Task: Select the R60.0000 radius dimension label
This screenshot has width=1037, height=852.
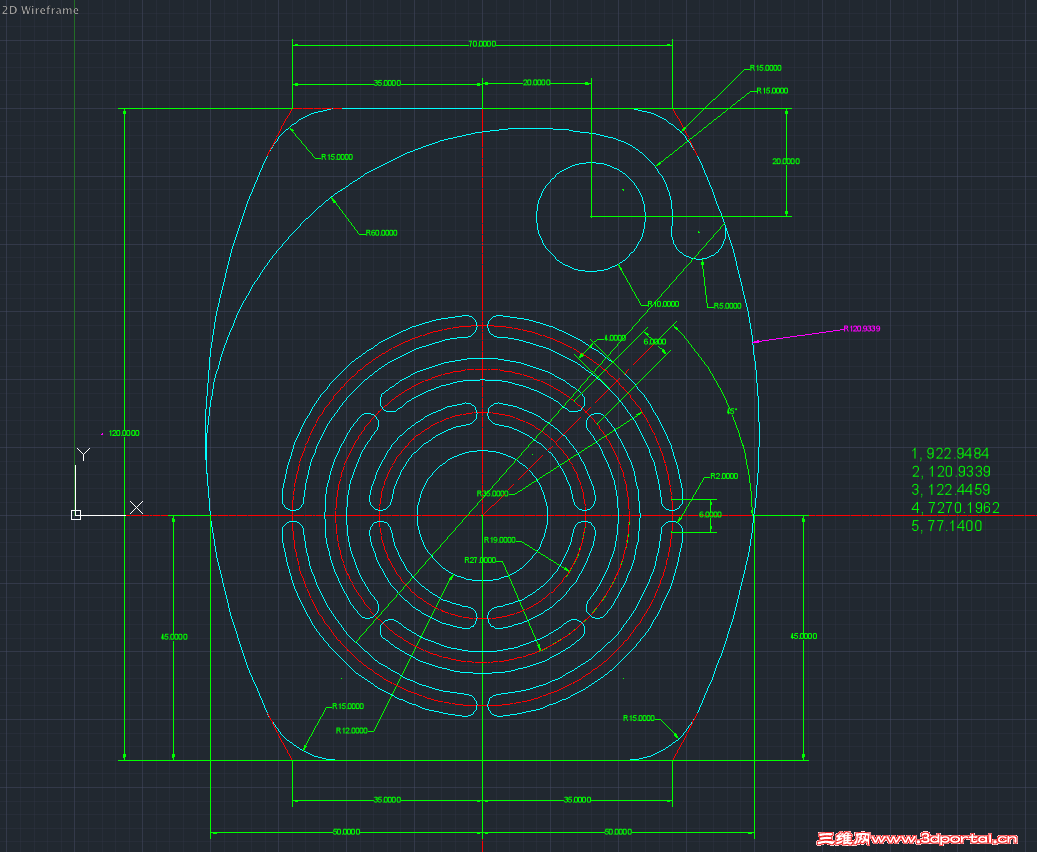Action: (382, 233)
